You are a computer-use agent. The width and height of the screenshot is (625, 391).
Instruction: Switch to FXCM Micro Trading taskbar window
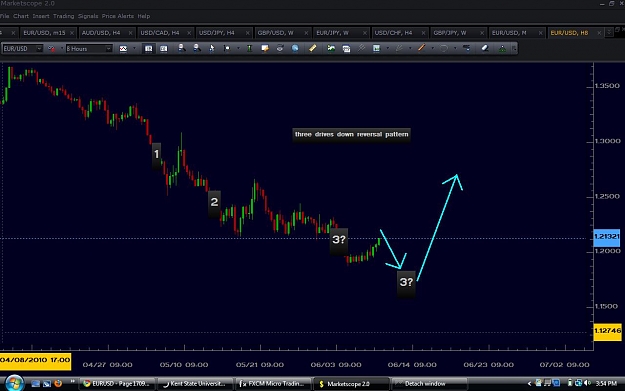[273, 384]
